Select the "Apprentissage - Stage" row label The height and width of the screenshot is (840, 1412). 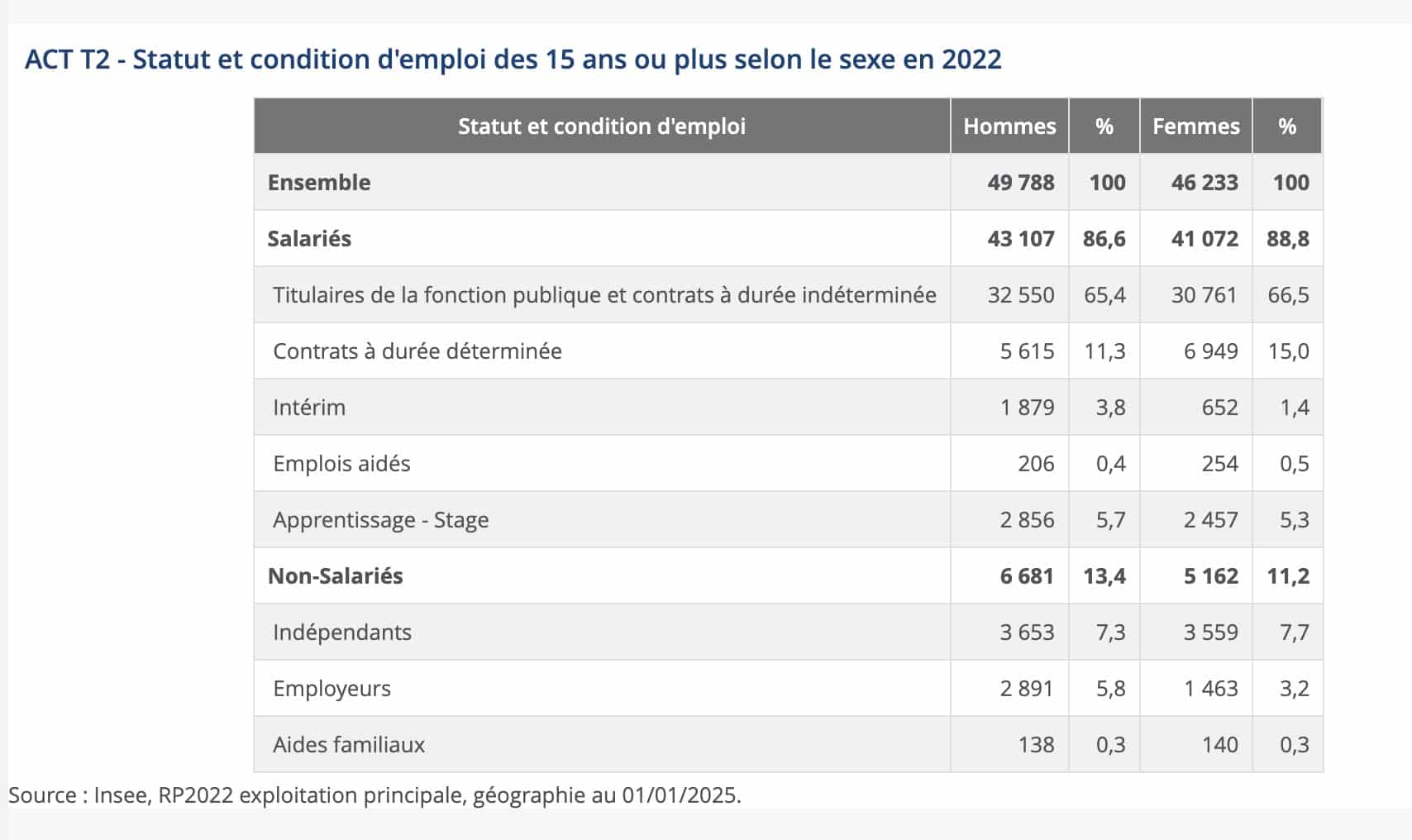coord(380,520)
